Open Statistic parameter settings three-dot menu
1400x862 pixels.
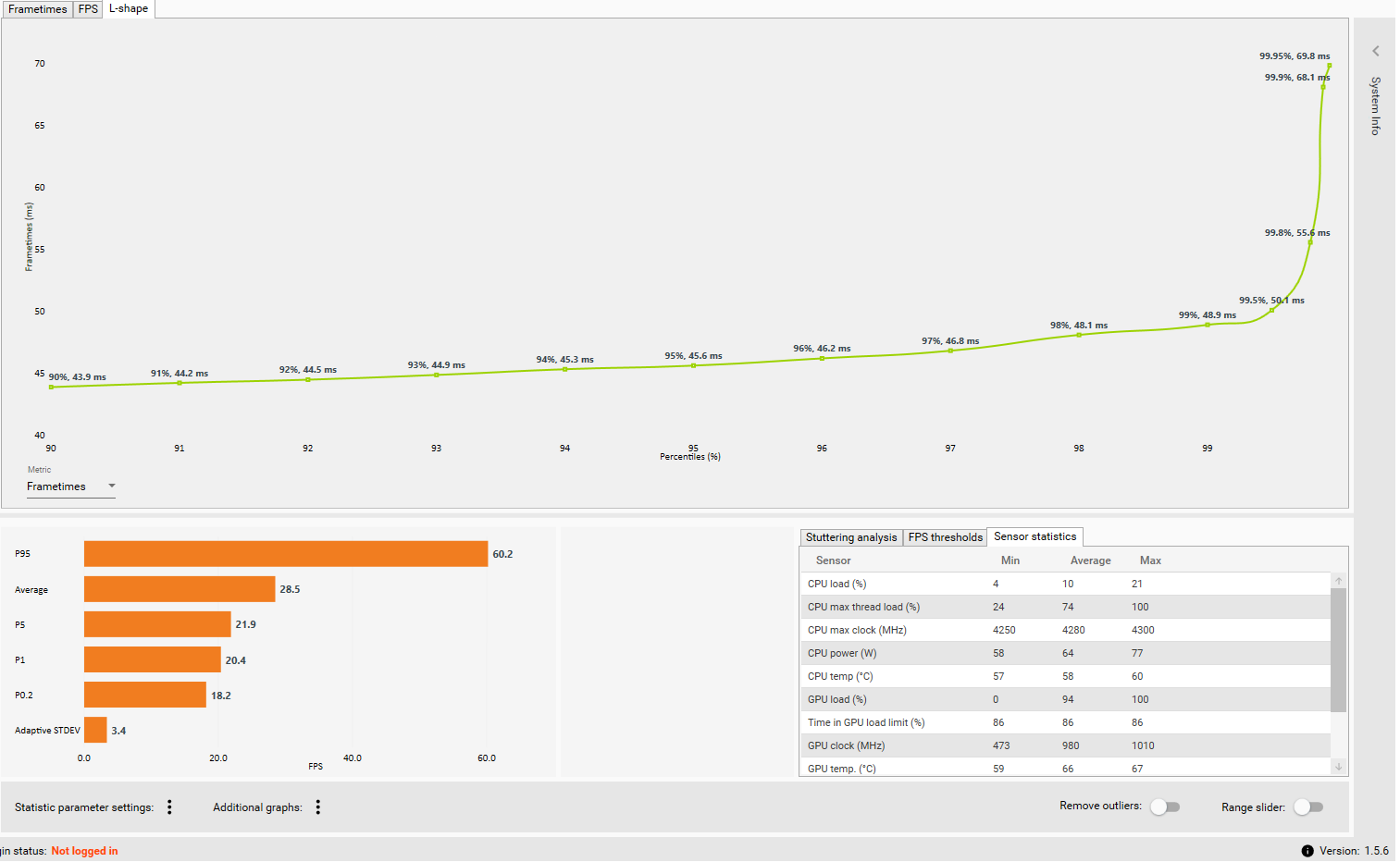click(x=169, y=807)
